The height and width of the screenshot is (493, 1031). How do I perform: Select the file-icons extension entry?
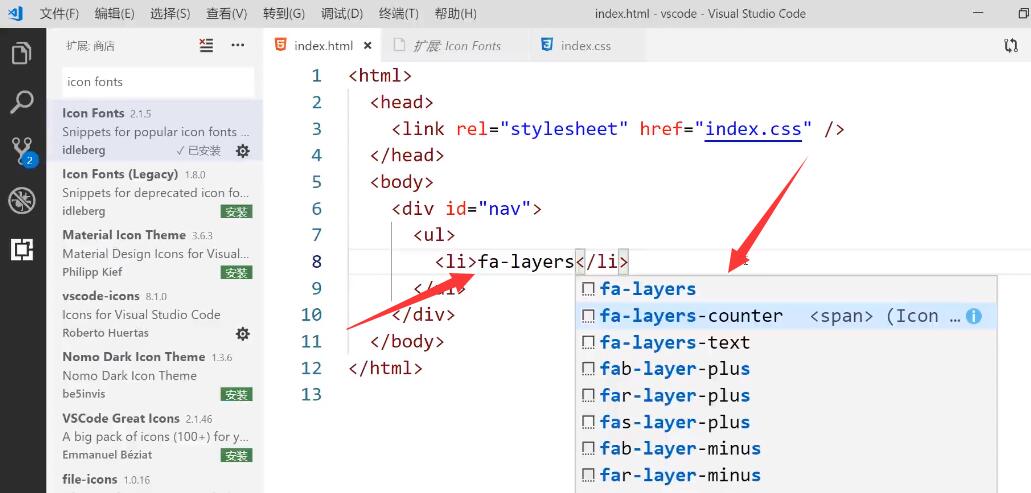155,481
